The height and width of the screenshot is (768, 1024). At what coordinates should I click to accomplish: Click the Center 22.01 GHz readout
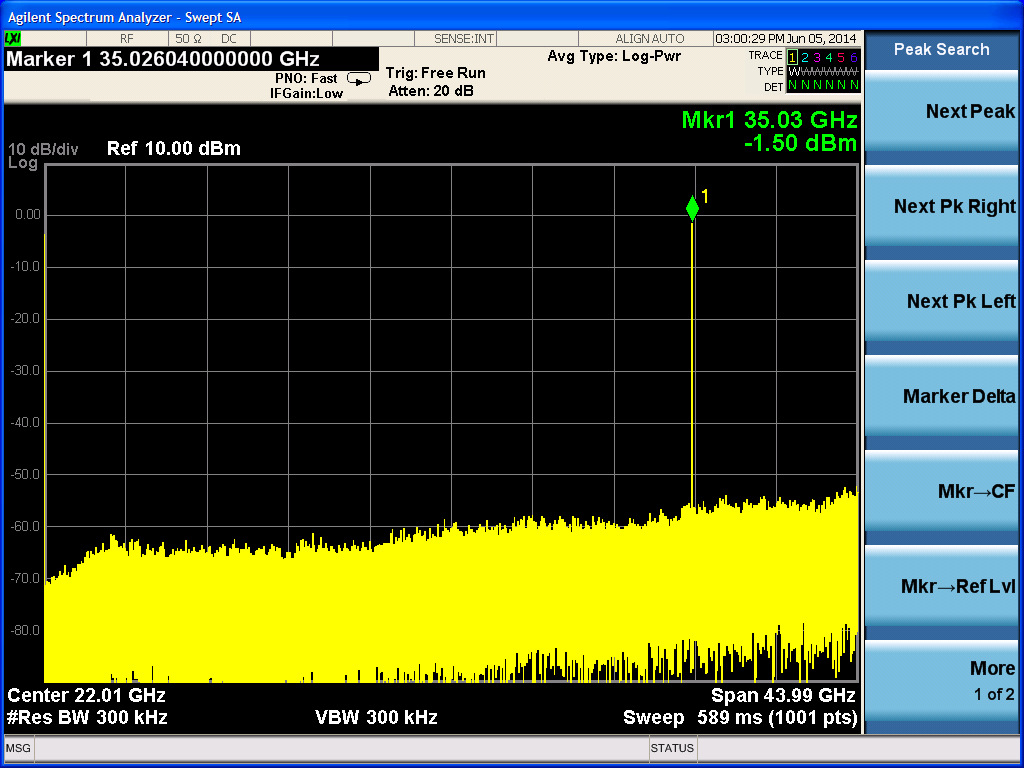87,695
